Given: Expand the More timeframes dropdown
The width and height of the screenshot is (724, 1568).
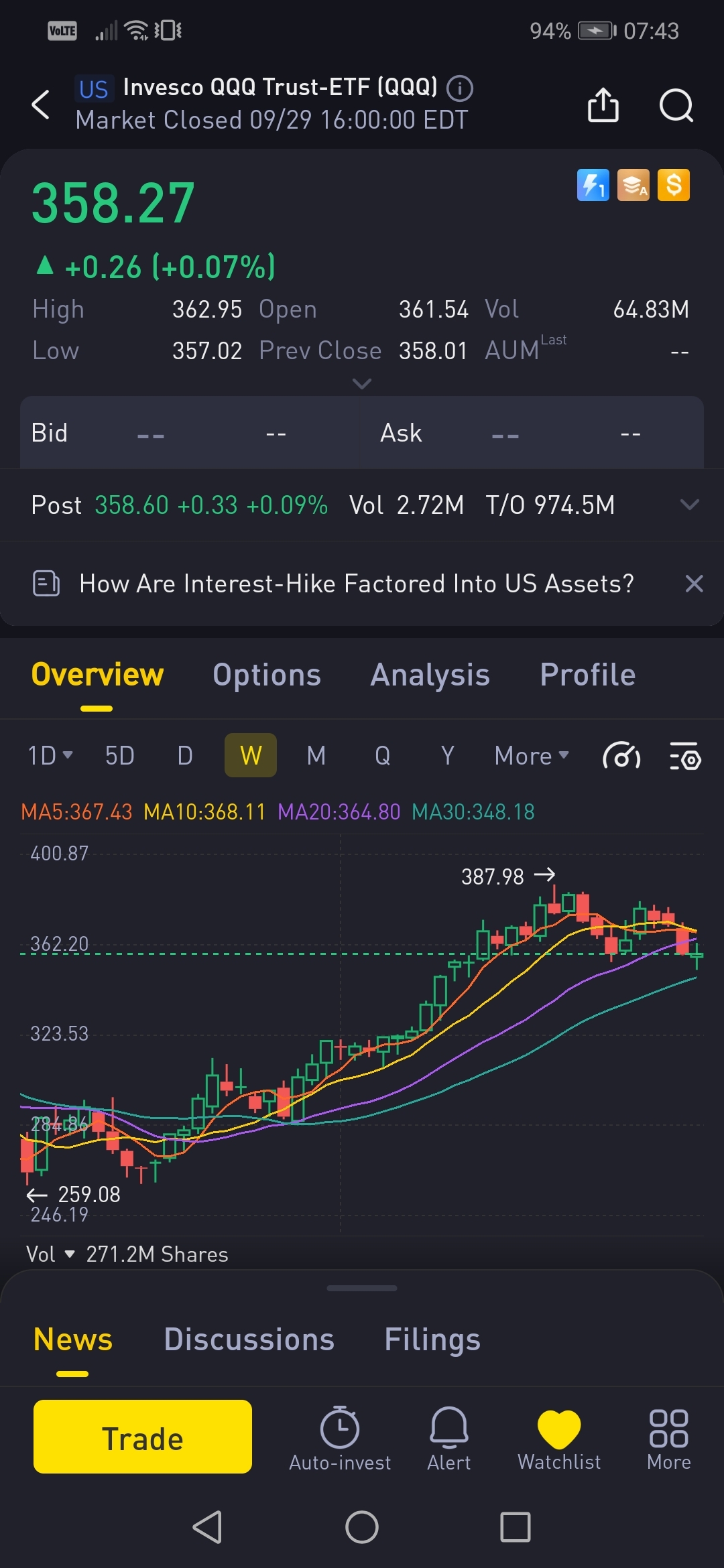Looking at the screenshot, I should click(532, 756).
